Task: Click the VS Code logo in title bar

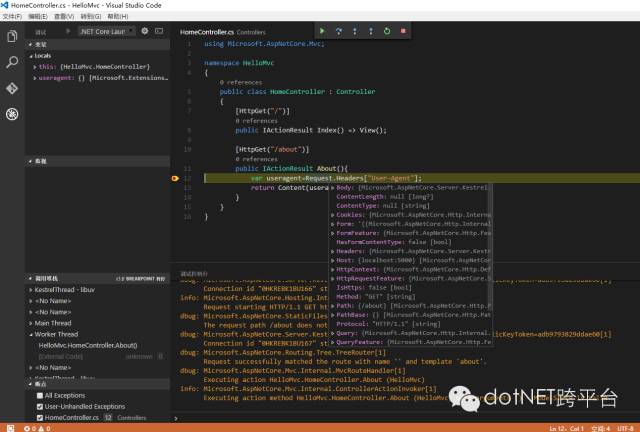Action: click(4, 5)
